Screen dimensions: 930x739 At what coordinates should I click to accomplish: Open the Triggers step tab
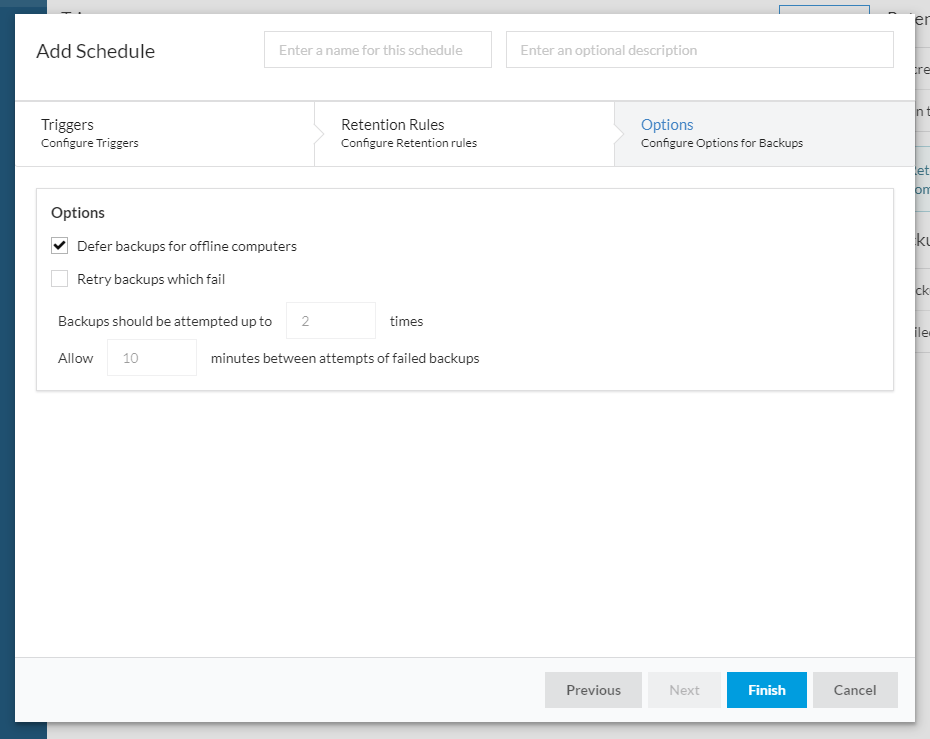pyautogui.click(x=165, y=133)
